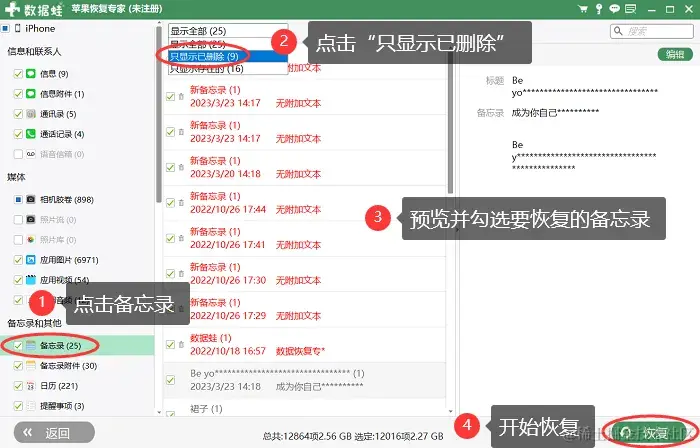Click the colorful 照片库 photo library icon
This screenshot has height=448, width=700.
click(x=31, y=240)
